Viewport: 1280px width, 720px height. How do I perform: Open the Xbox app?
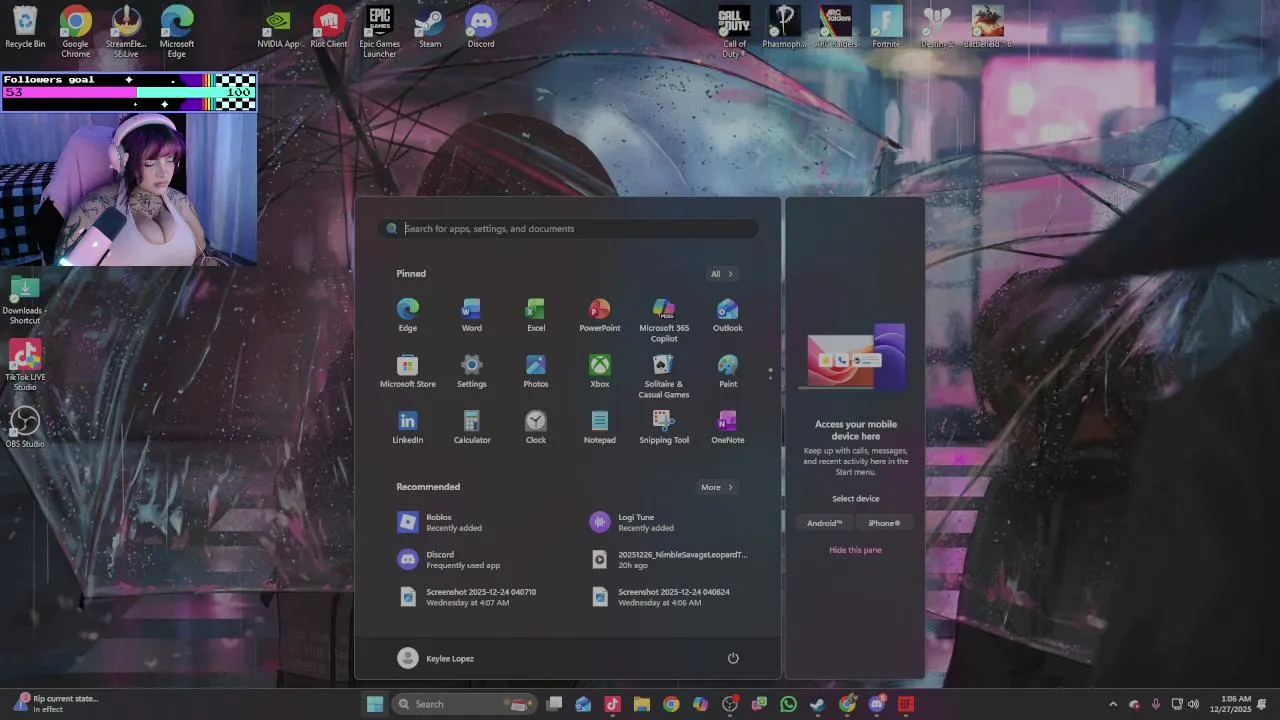600,371
